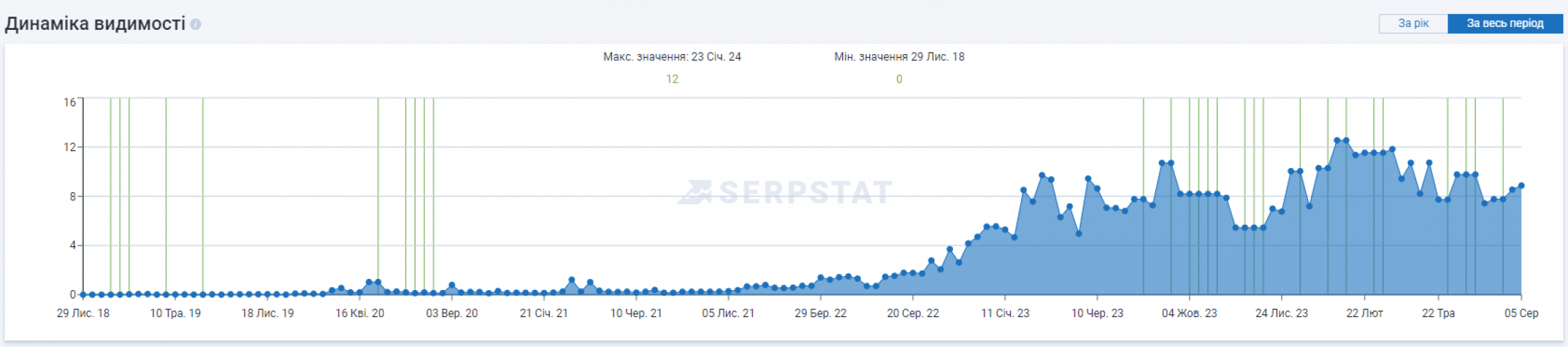Viewport: 1568px width, 347px height.
Task: Click the 11 Січ. 23 axis date
Action: coord(1005,314)
